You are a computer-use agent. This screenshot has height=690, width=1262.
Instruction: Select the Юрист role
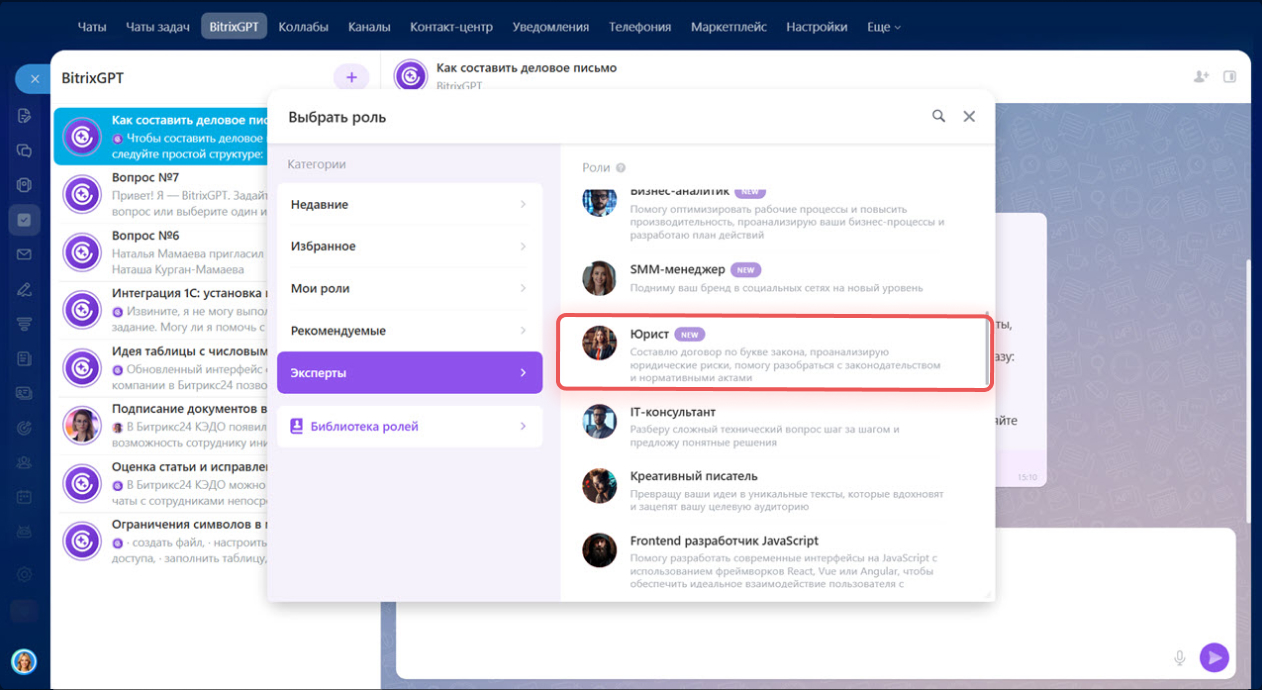click(774, 352)
